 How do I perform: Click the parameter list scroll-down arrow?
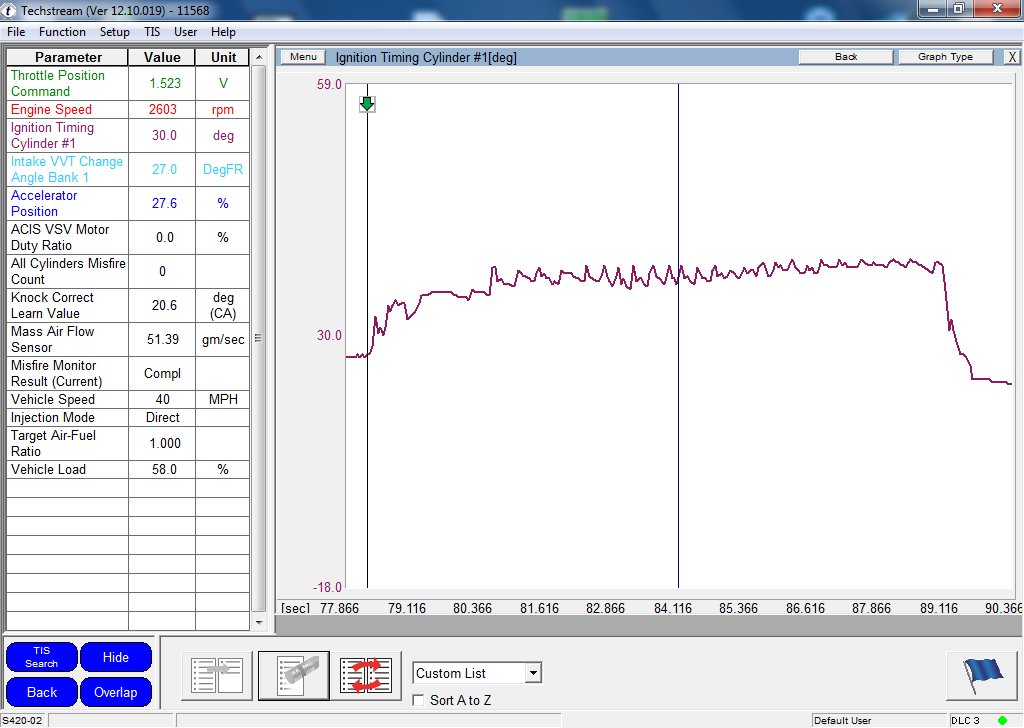[x=259, y=622]
